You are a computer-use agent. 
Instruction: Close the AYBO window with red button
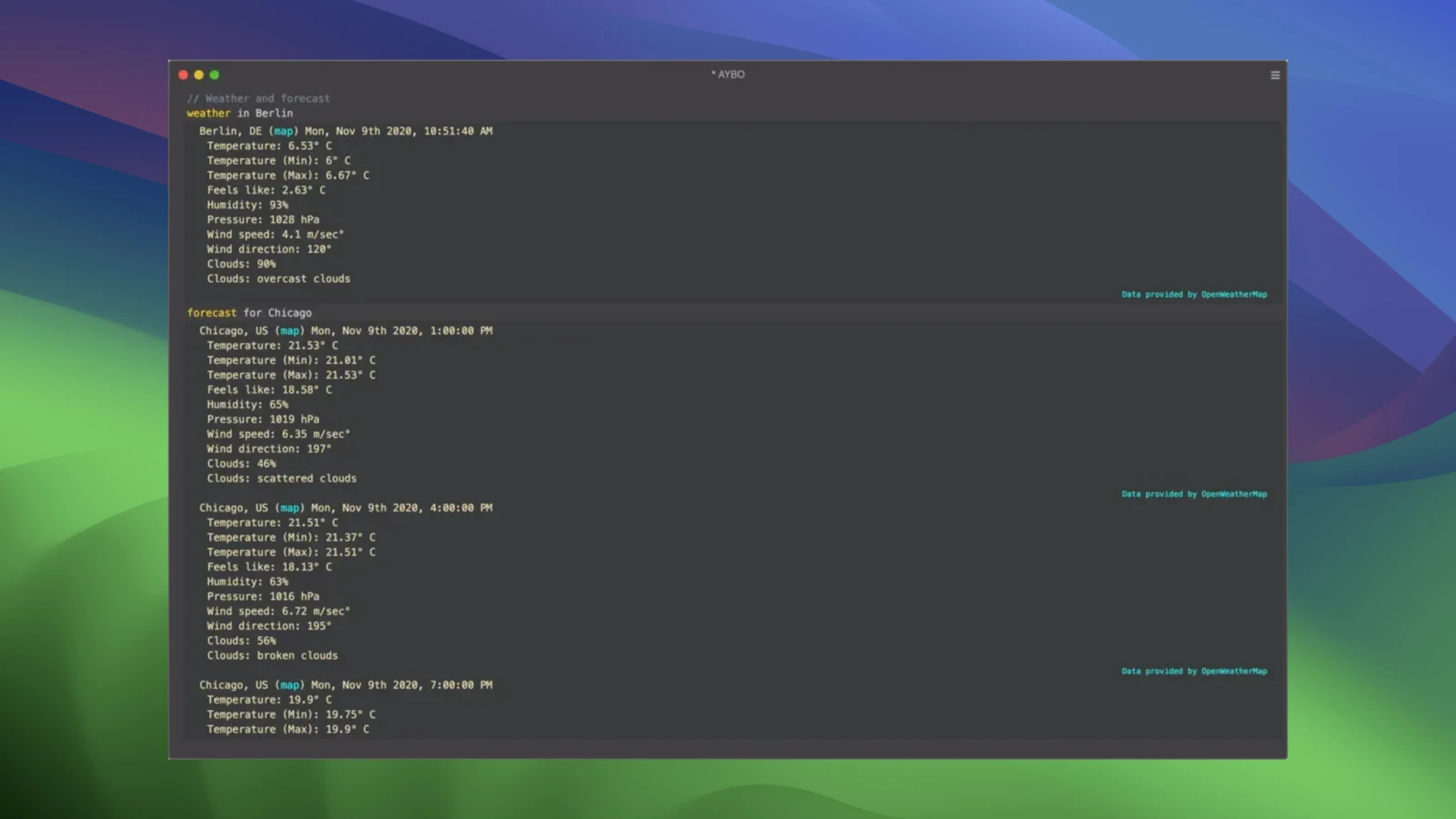(183, 75)
